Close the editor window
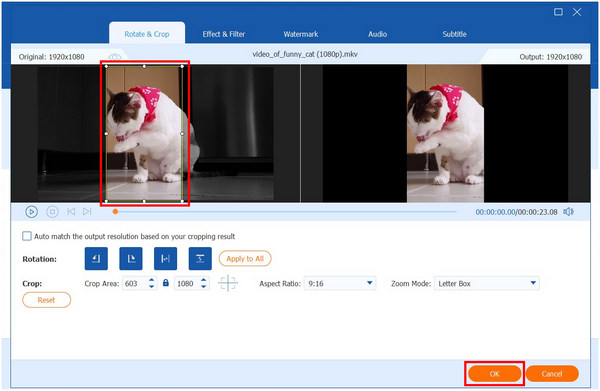Screen dimensions: 600x391 click(577, 12)
